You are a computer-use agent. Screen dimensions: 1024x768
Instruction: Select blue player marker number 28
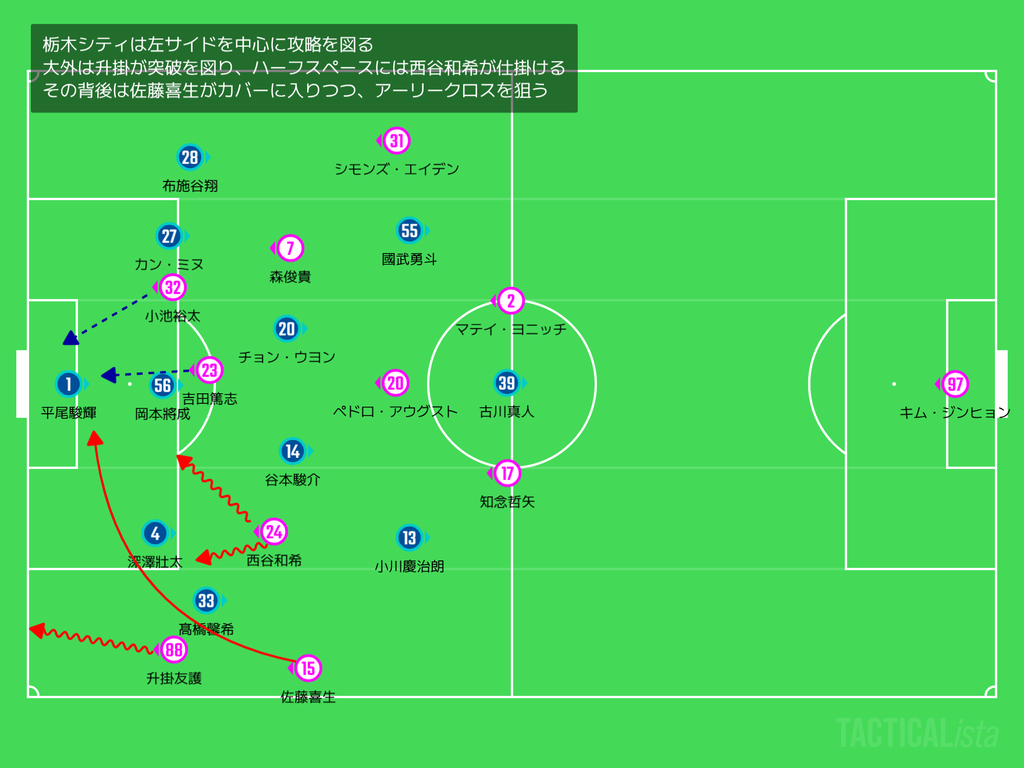(190, 157)
